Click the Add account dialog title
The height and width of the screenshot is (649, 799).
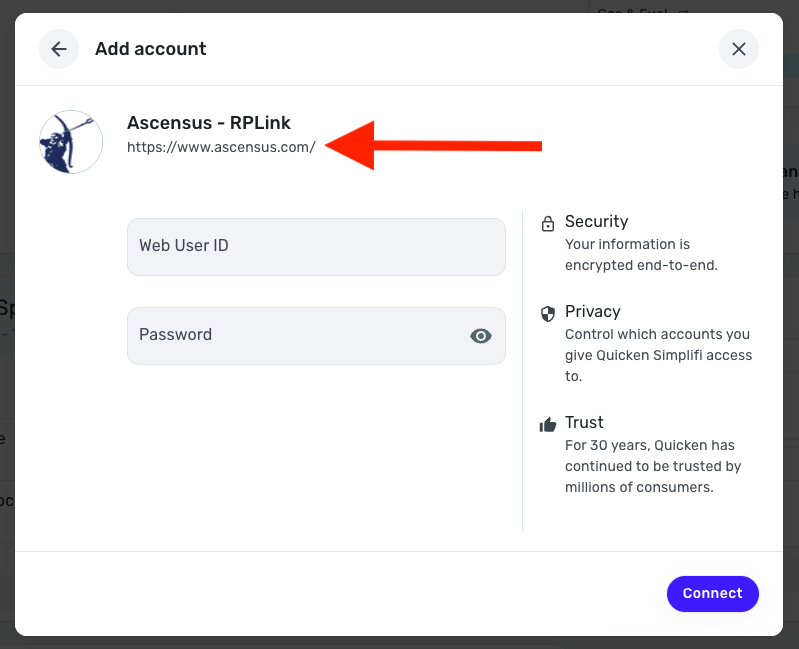pyautogui.click(x=150, y=49)
